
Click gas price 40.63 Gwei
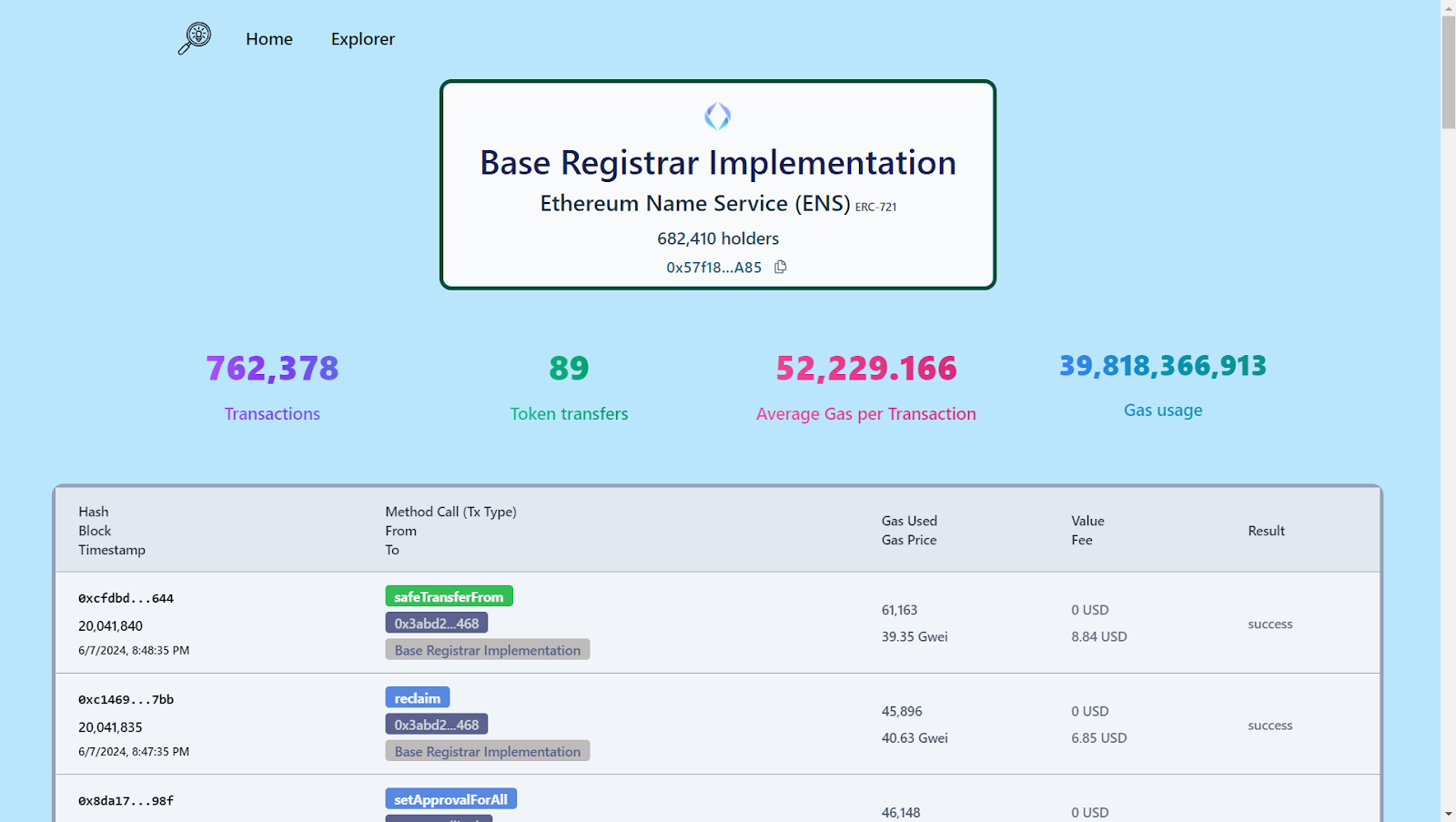[915, 737]
